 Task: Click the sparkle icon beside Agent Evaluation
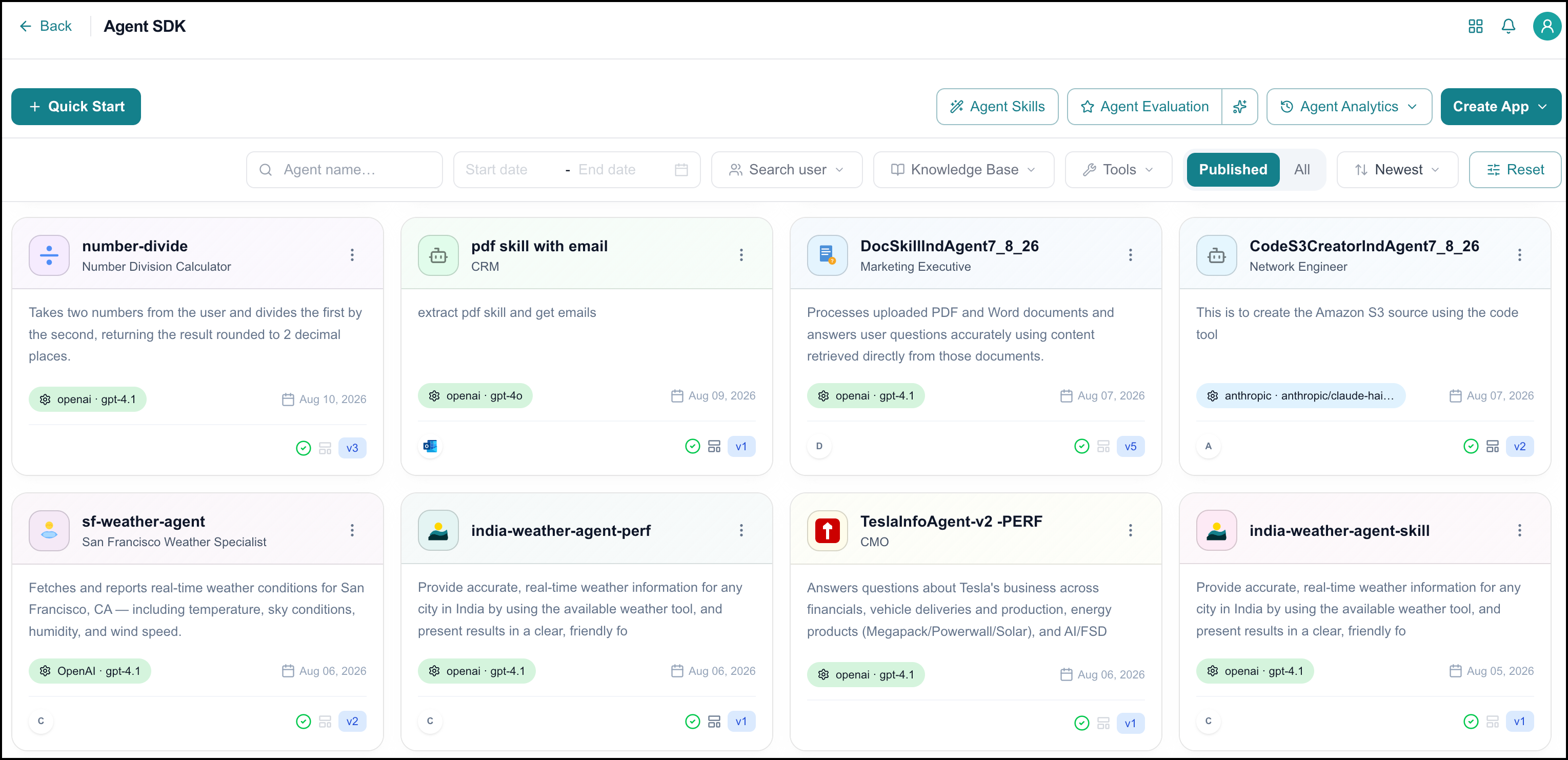pos(1239,107)
